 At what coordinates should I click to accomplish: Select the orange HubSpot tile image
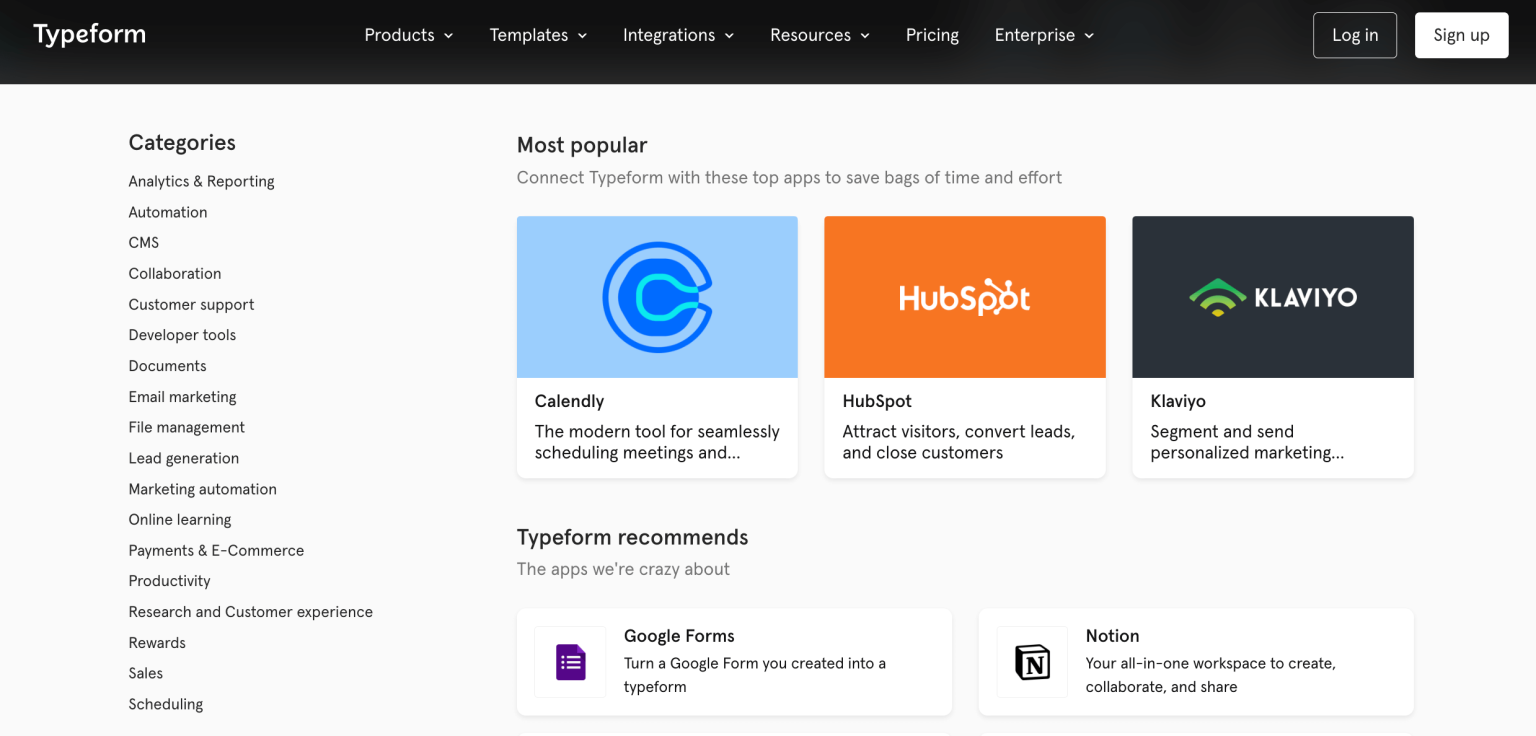(x=964, y=296)
